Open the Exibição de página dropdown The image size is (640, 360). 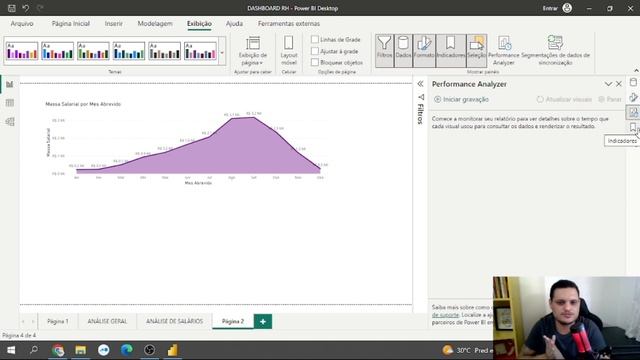tap(253, 51)
